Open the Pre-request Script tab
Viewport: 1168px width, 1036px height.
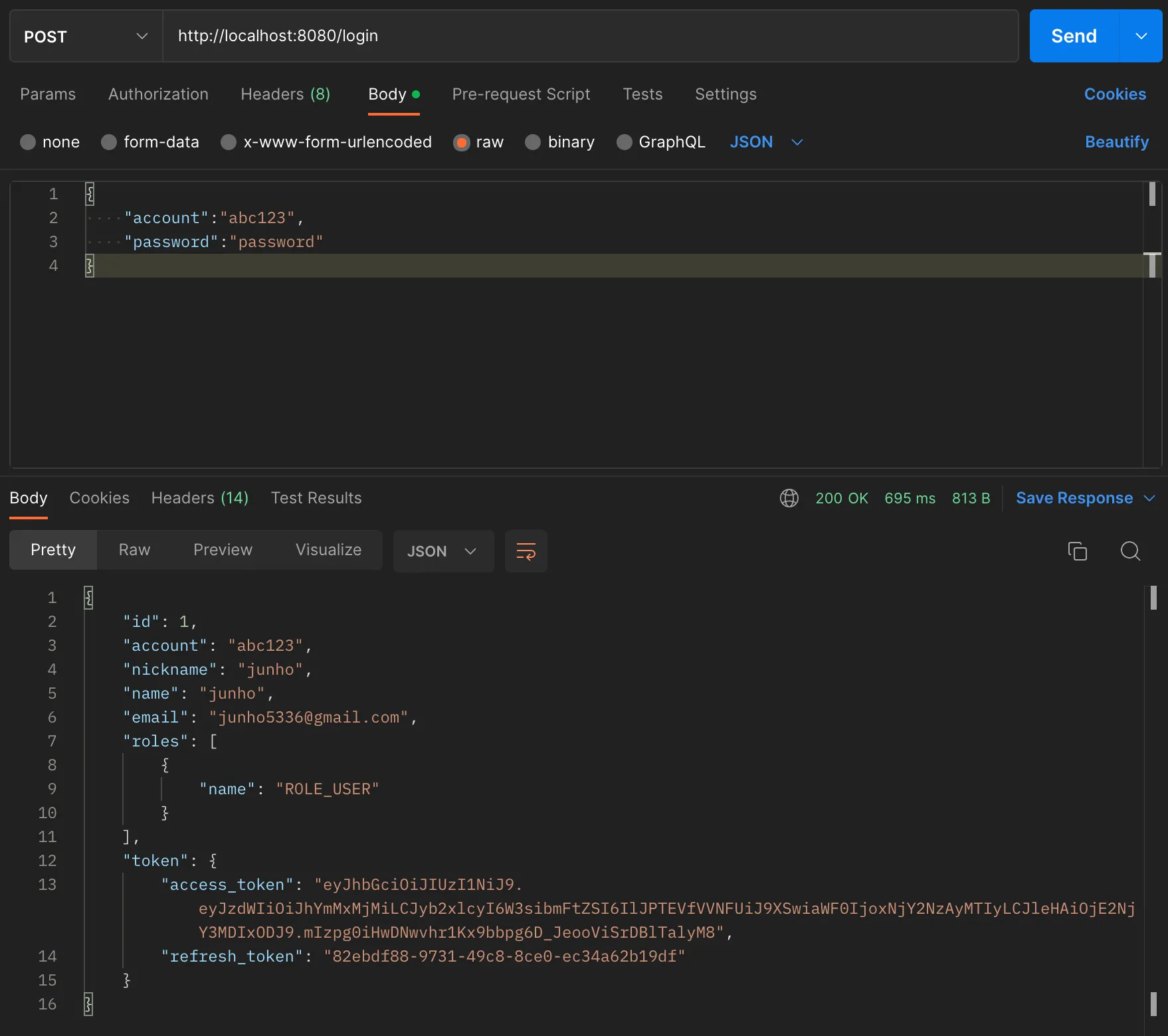tap(521, 94)
